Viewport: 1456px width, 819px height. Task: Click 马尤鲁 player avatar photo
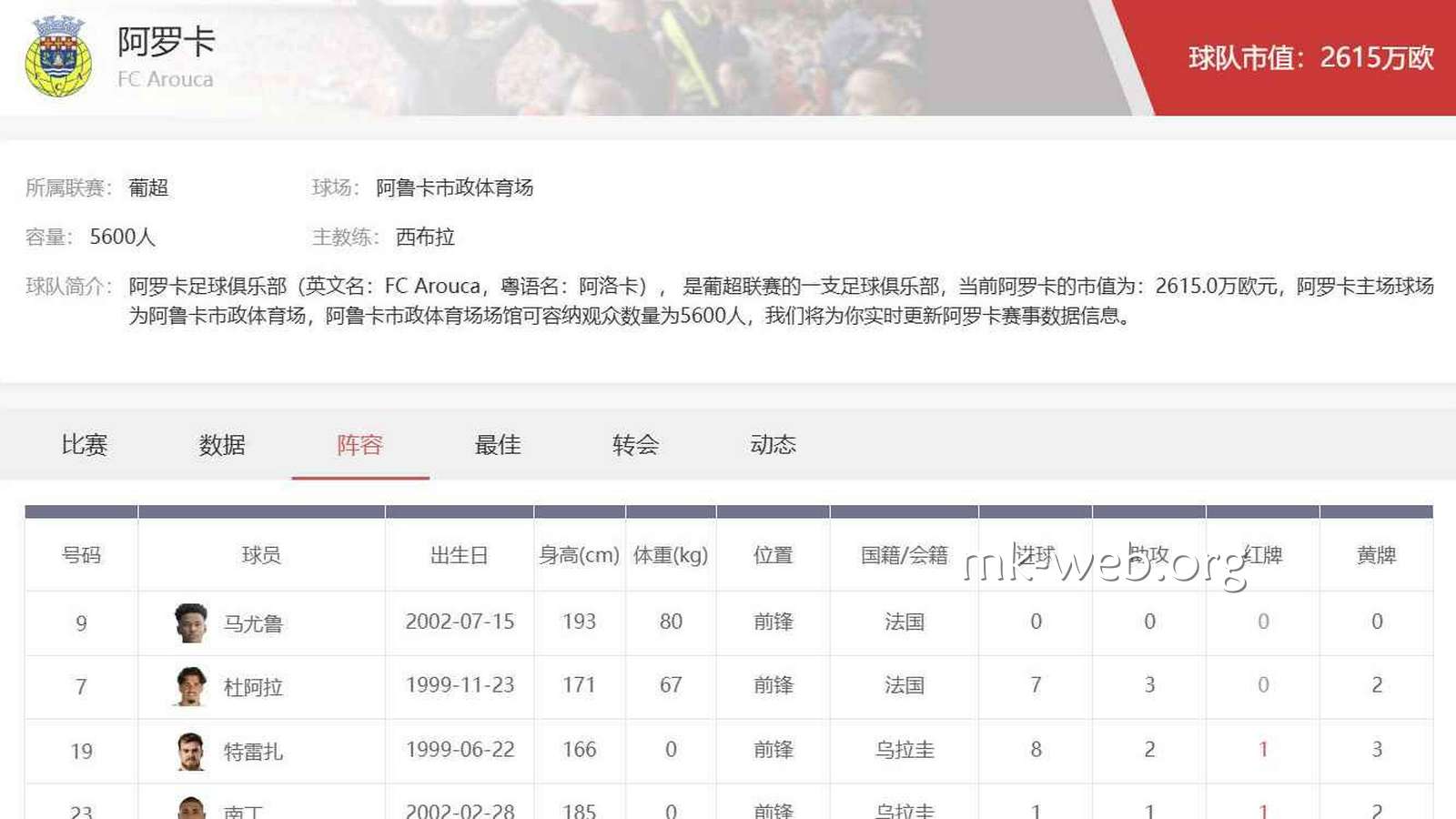191,623
